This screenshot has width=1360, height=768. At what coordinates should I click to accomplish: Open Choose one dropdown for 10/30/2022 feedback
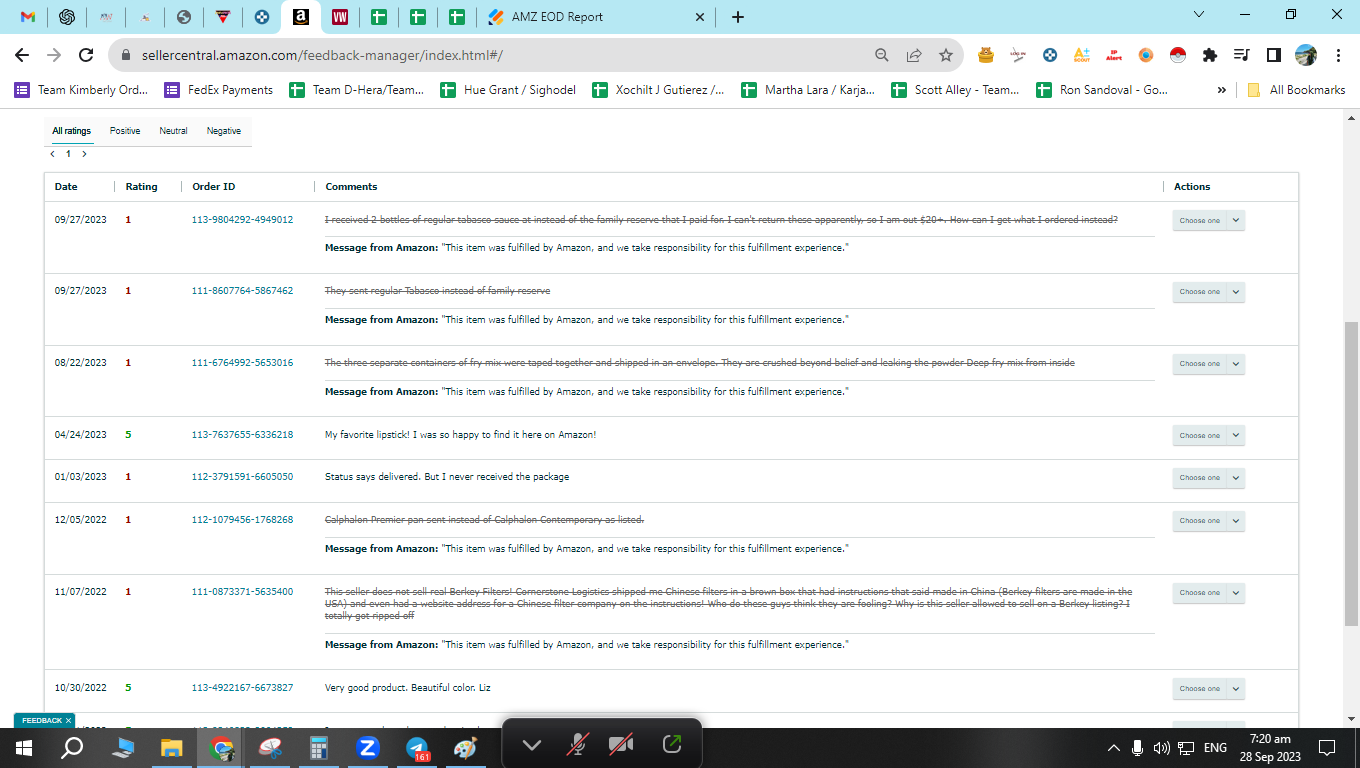pyautogui.click(x=1208, y=689)
